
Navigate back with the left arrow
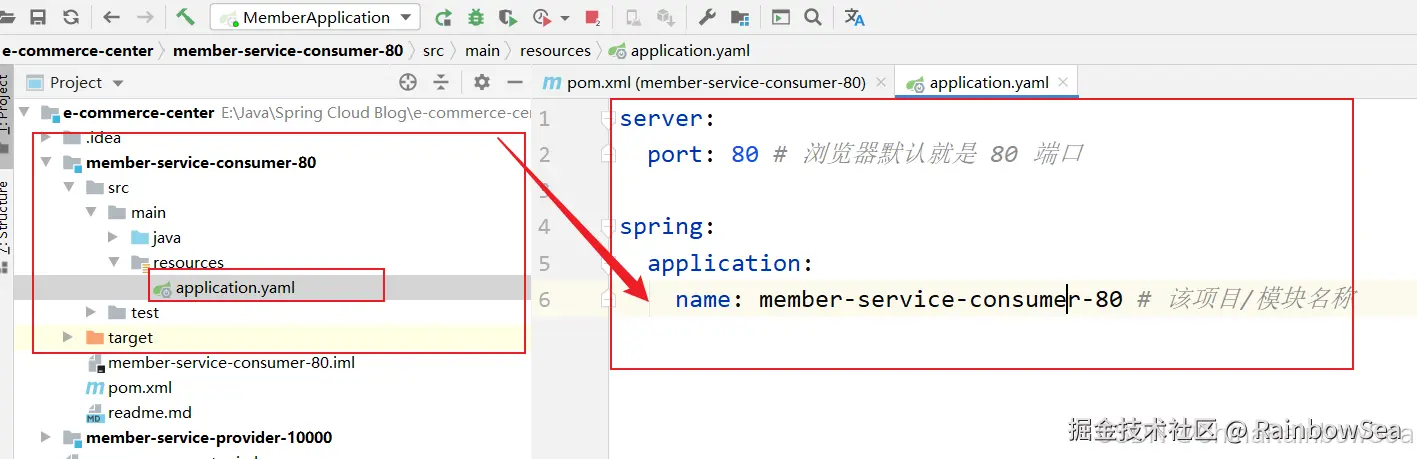[x=111, y=17]
